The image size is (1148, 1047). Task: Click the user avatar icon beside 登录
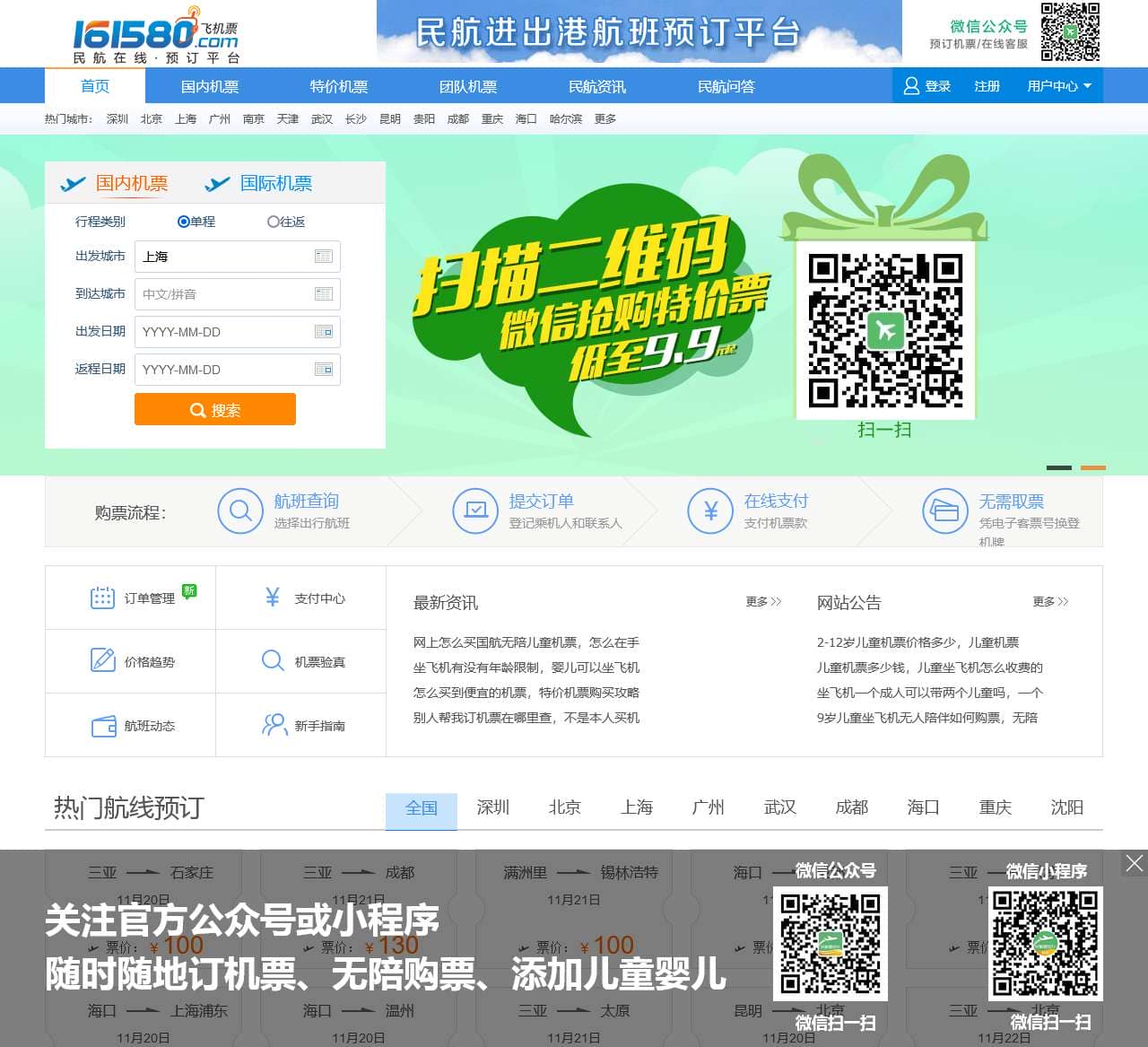[911, 86]
